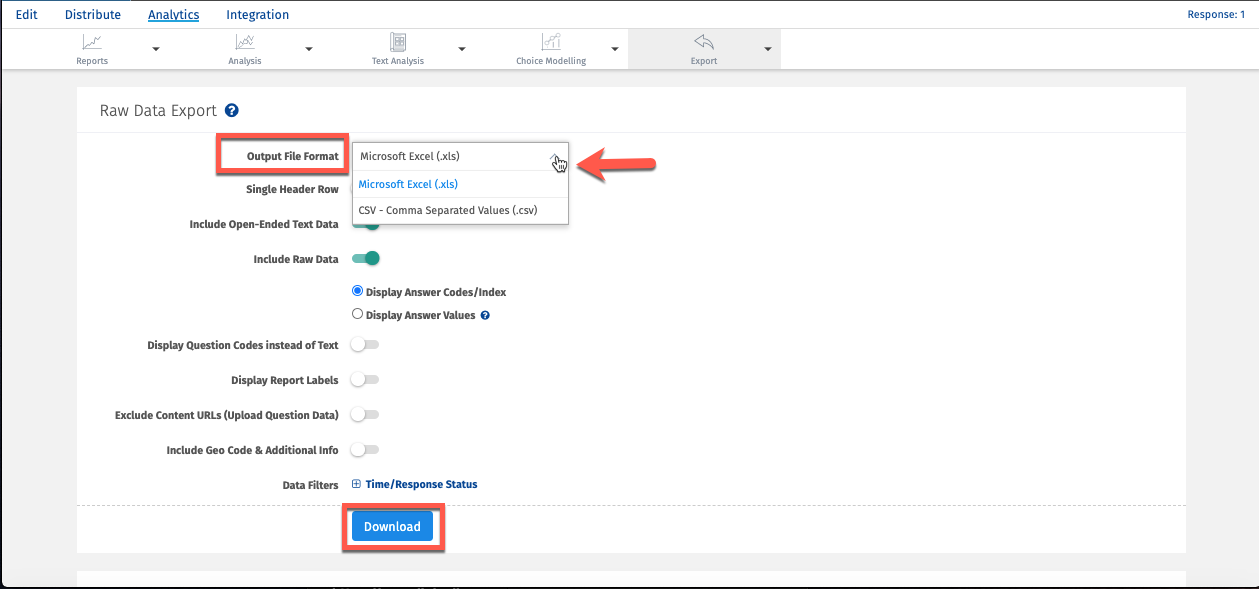Screen dimensions: 1259x589
Task: Select Microsoft Excel (.xls) option in list
Action: pyautogui.click(x=460, y=184)
